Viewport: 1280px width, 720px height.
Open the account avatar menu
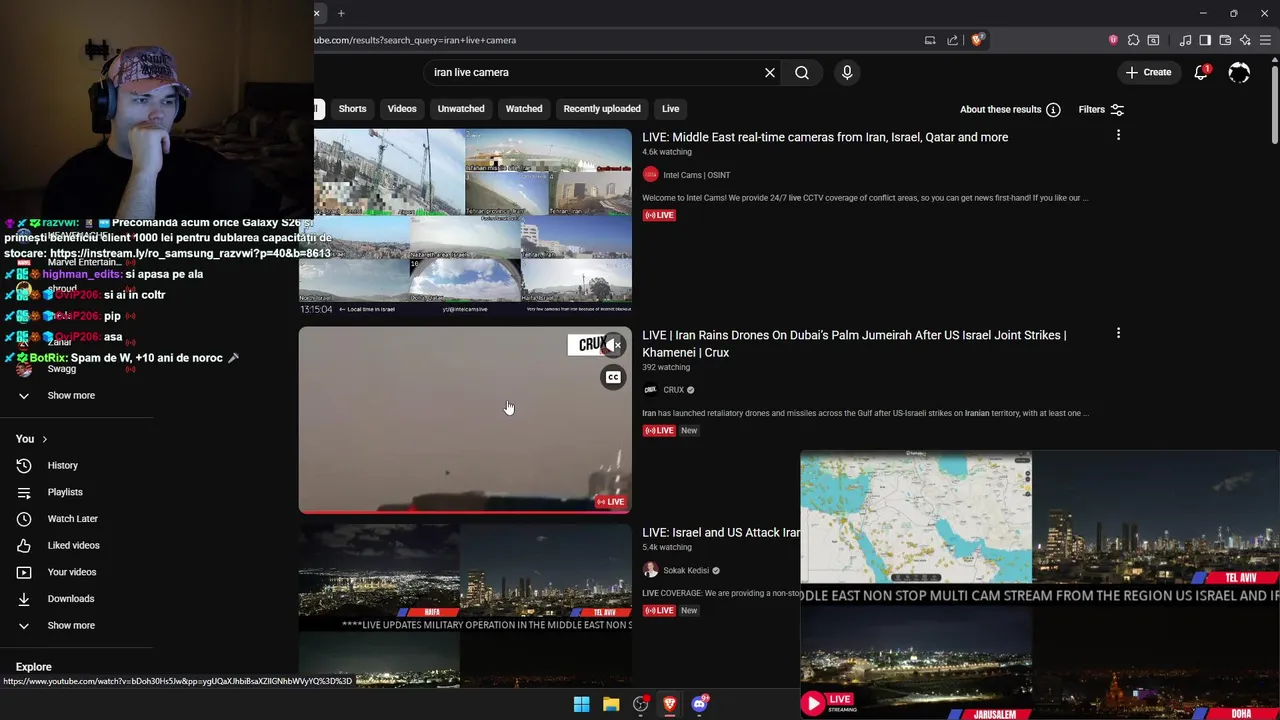pyautogui.click(x=1239, y=72)
